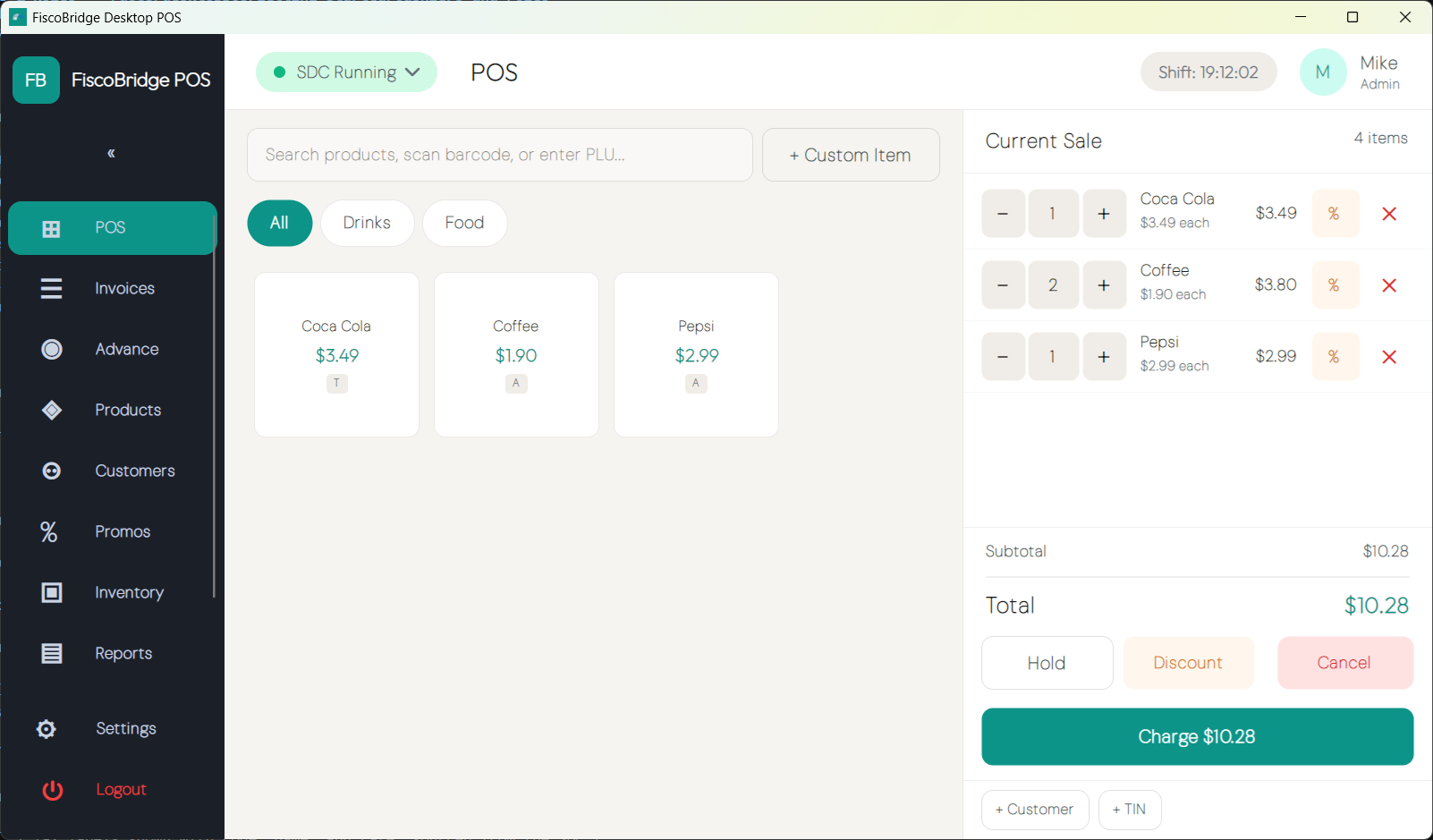Decrease Coca Cola quantity
The width and height of the screenshot is (1433, 840).
tap(1004, 214)
